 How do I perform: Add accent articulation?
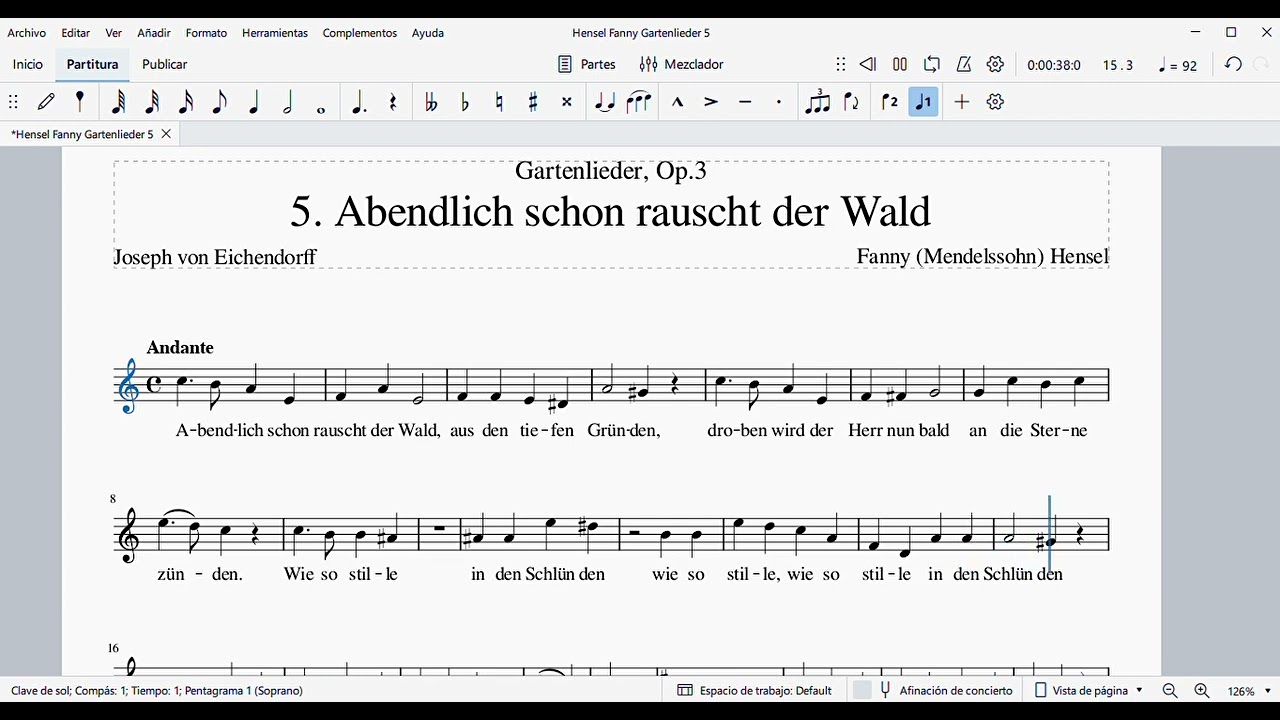tap(711, 102)
